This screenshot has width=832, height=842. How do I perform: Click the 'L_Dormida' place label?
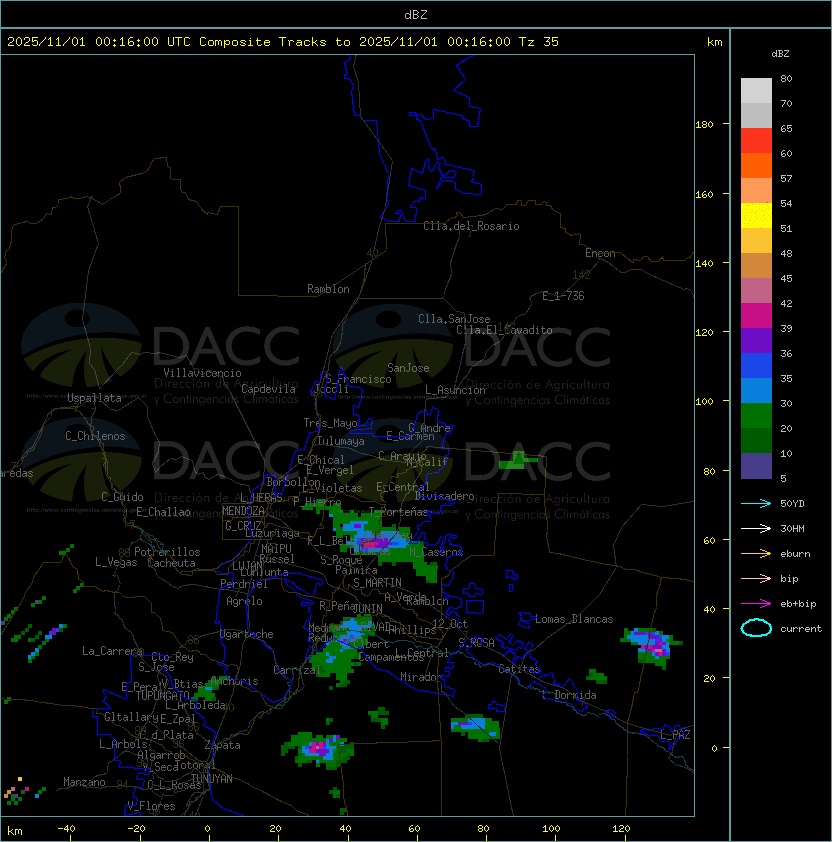coord(569,695)
